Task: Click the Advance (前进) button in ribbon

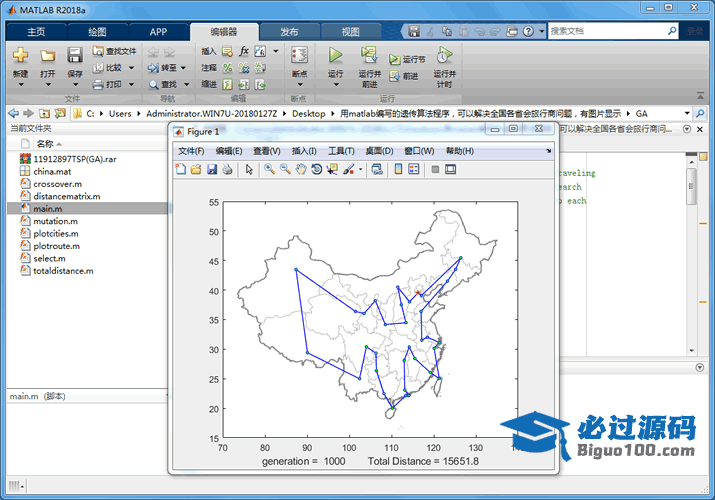Action: [x=404, y=76]
